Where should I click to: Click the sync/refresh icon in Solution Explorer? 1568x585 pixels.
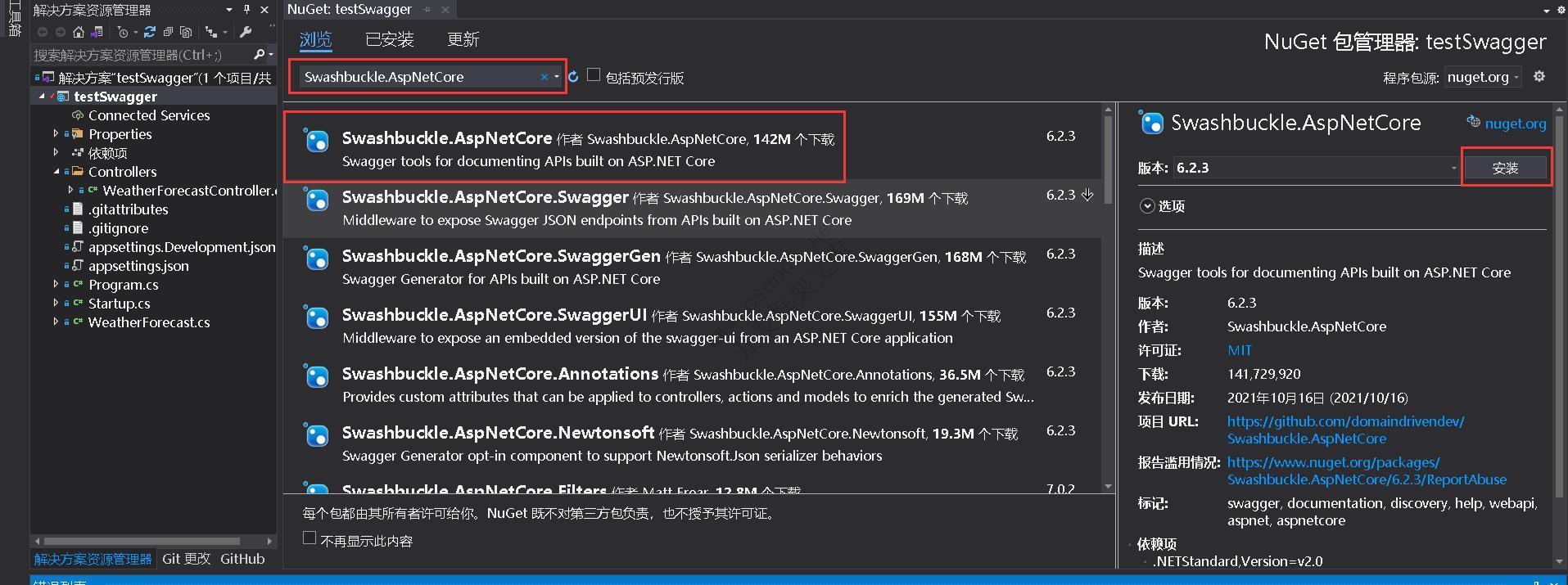coord(149,32)
